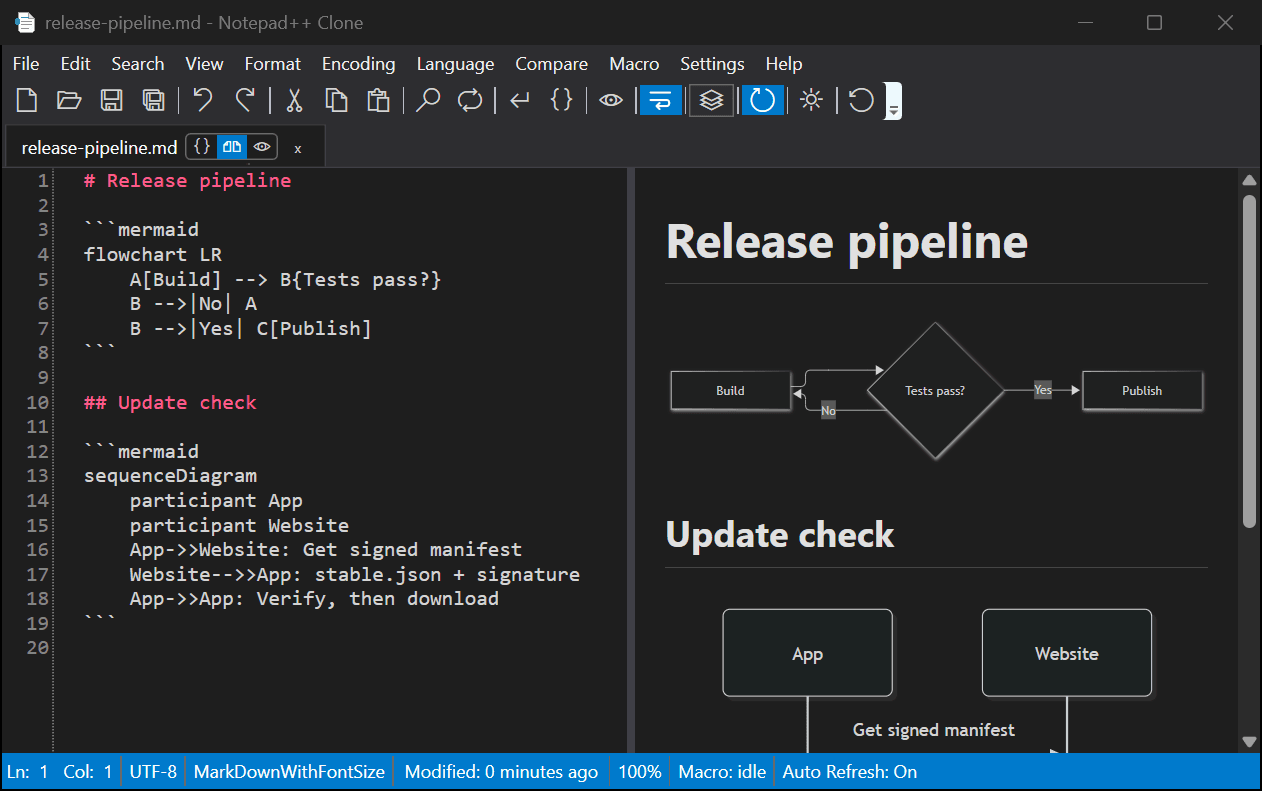Click the preview scrollbar down arrow
The image size is (1262, 791).
1249,741
